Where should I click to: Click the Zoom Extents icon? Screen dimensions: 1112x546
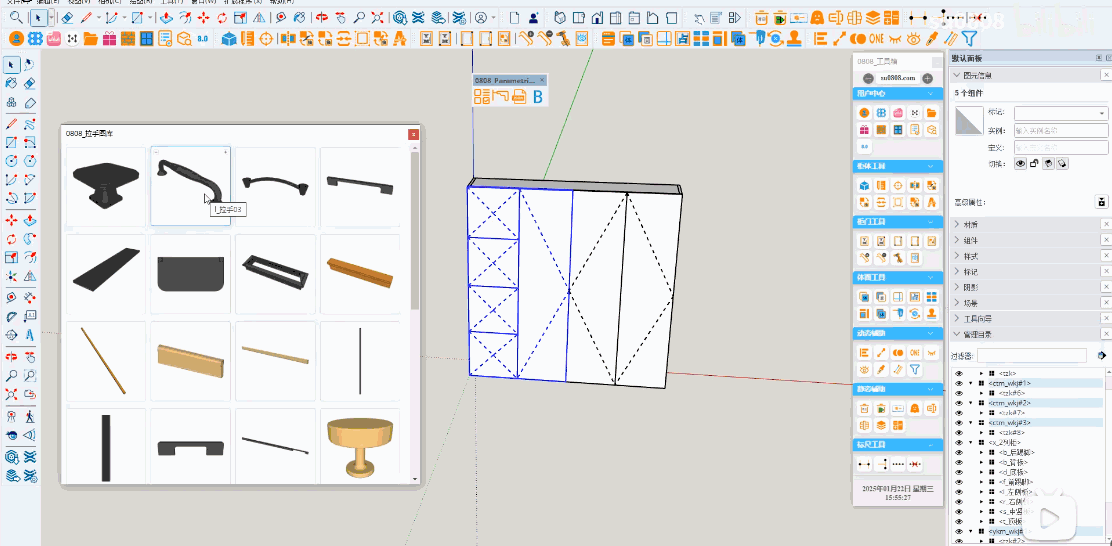[377, 18]
